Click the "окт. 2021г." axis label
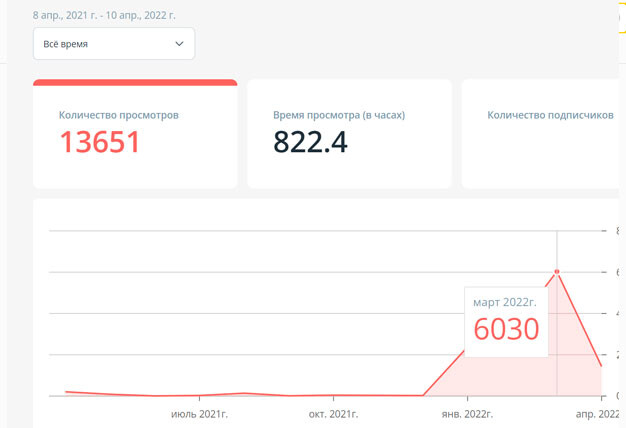This screenshot has height=428, width=626. (333, 413)
